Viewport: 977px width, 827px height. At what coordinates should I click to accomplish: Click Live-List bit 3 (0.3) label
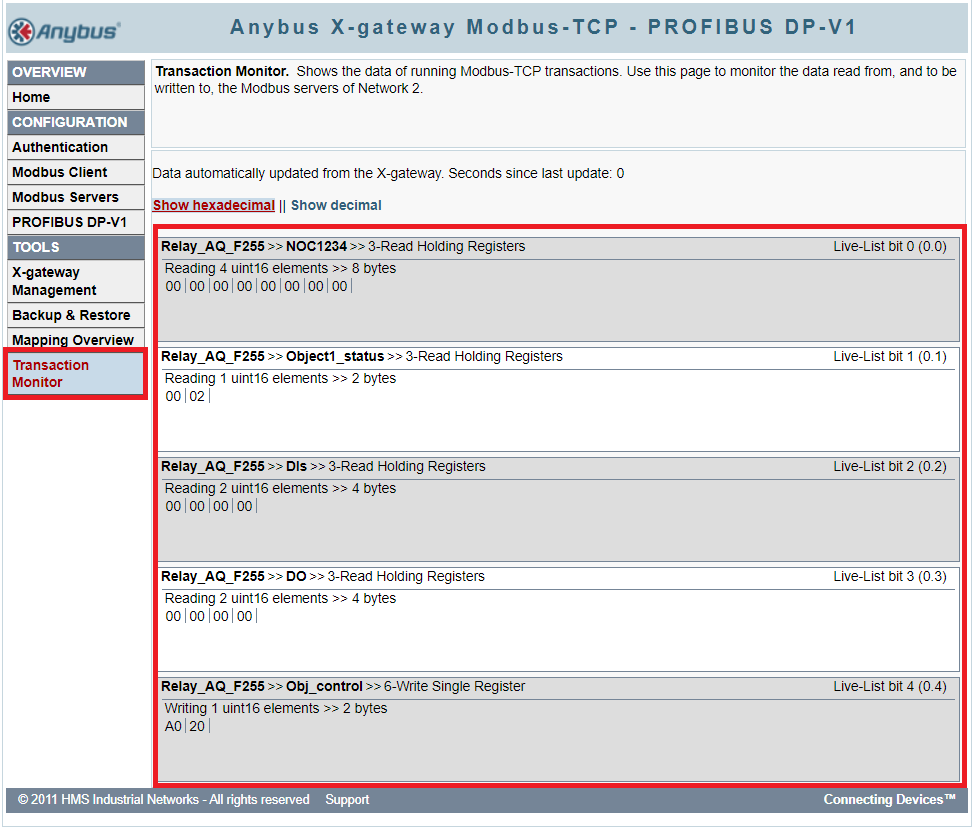(x=890, y=576)
